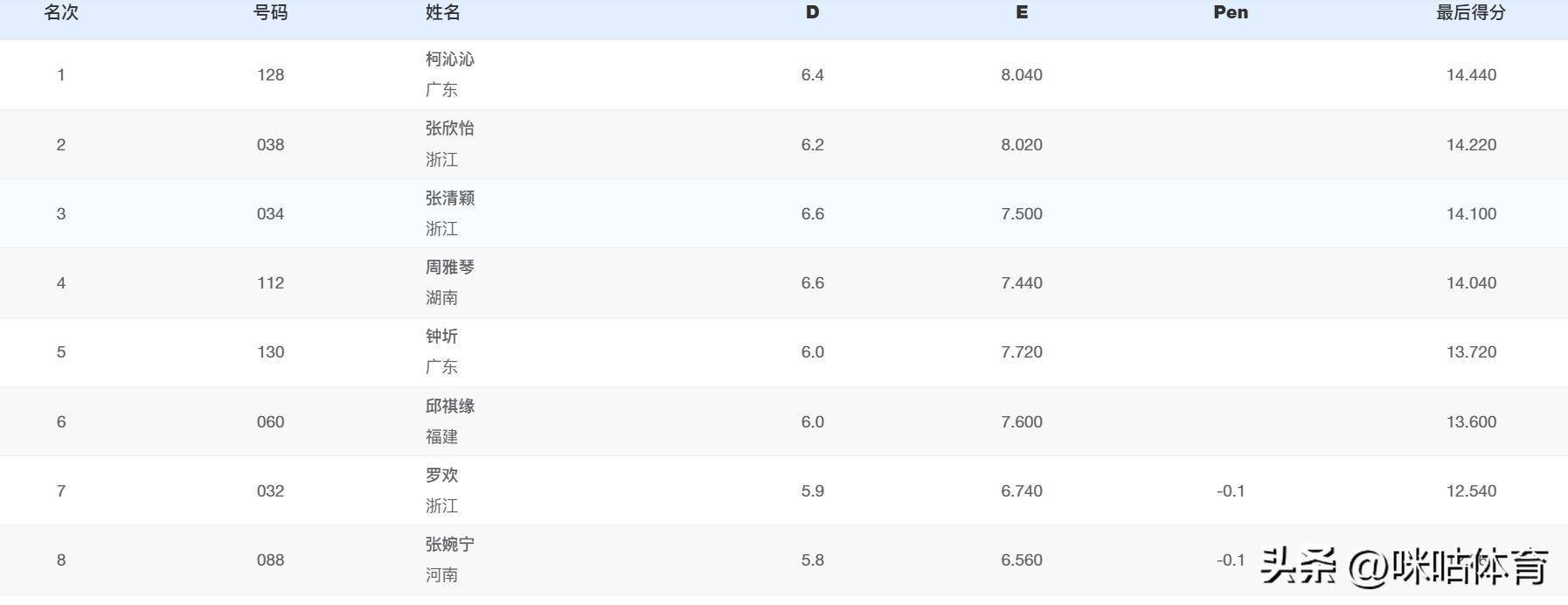The width and height of the screenshot is (1568, 605).
Task: Open 周雅琴's entry
Action: [x=449, y=268]
